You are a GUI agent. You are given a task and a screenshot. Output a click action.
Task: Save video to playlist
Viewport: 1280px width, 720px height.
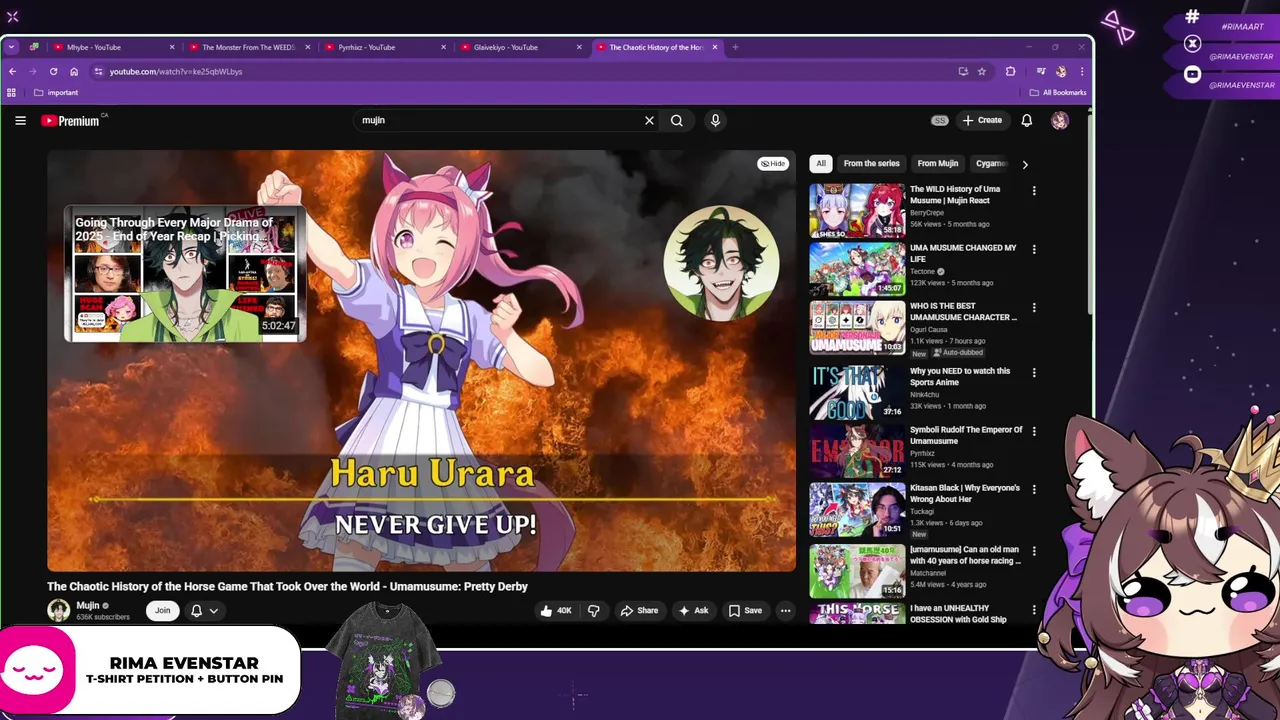coord(745,610)
